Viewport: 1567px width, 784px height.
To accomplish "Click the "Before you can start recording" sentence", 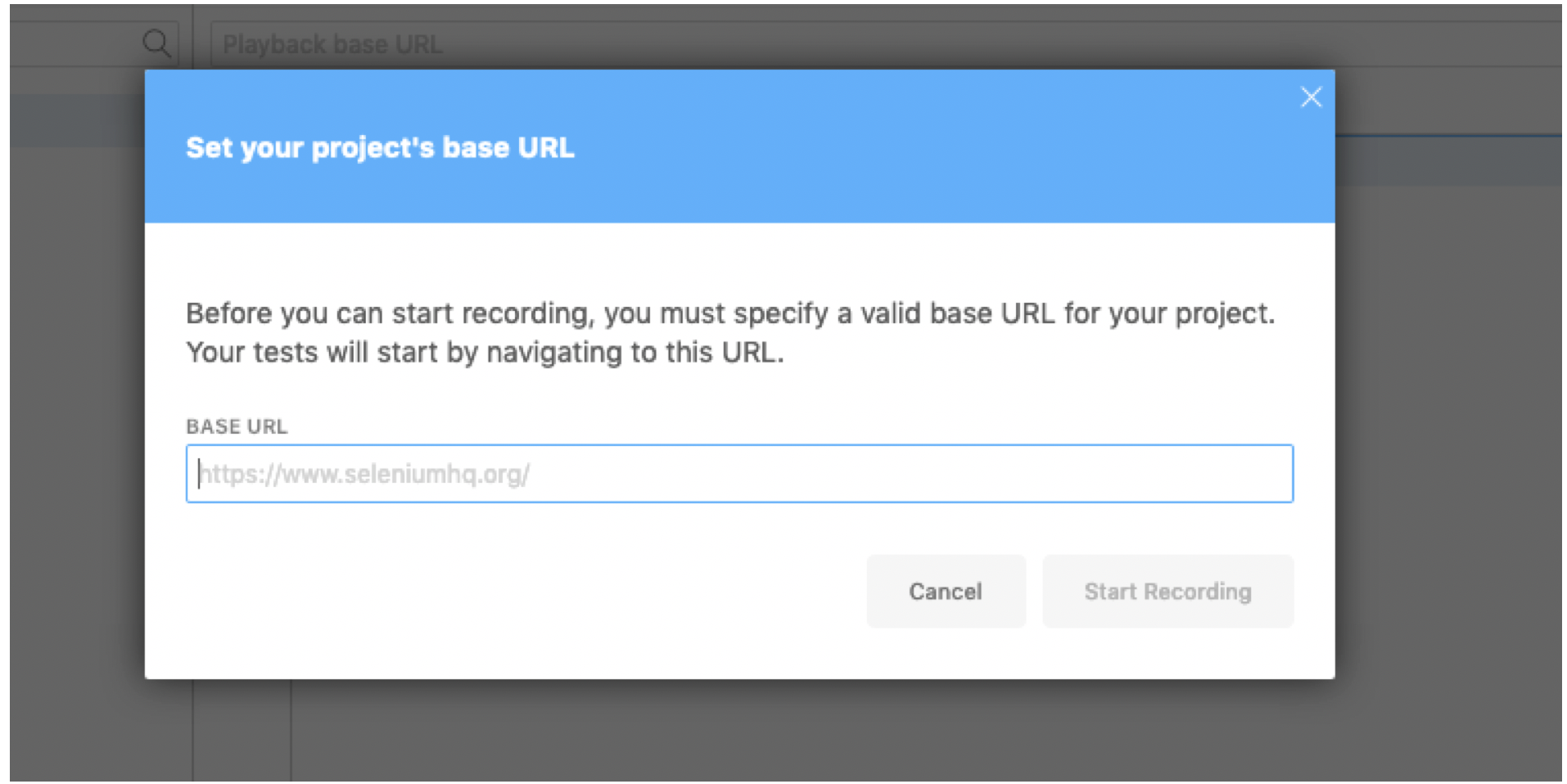I will (730, 313).
